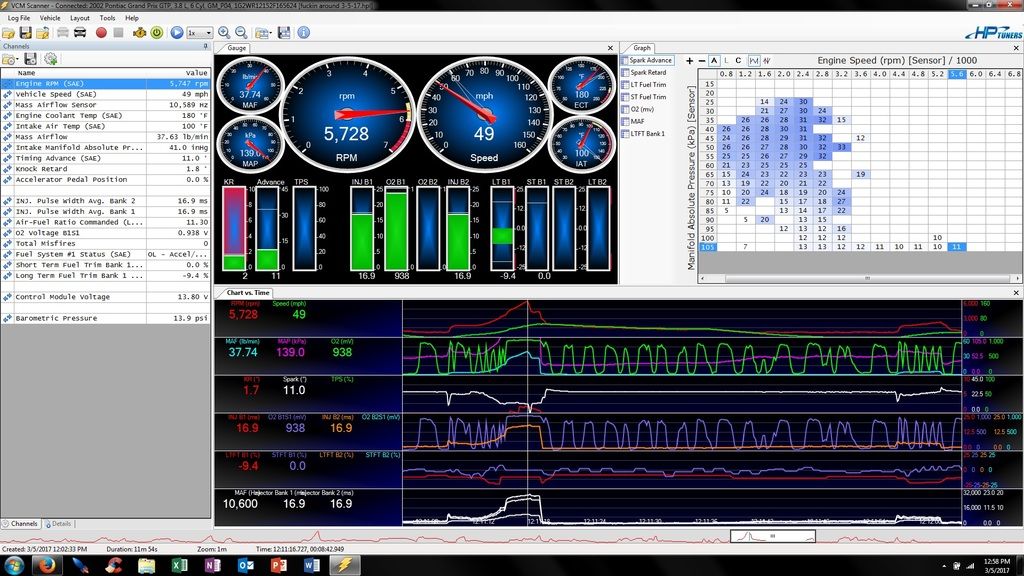Click the plus button in graph toolbar
Image resolution: width=1024 pixels, height=576 pixels.
pyautogui.click(x=689, y=60)
